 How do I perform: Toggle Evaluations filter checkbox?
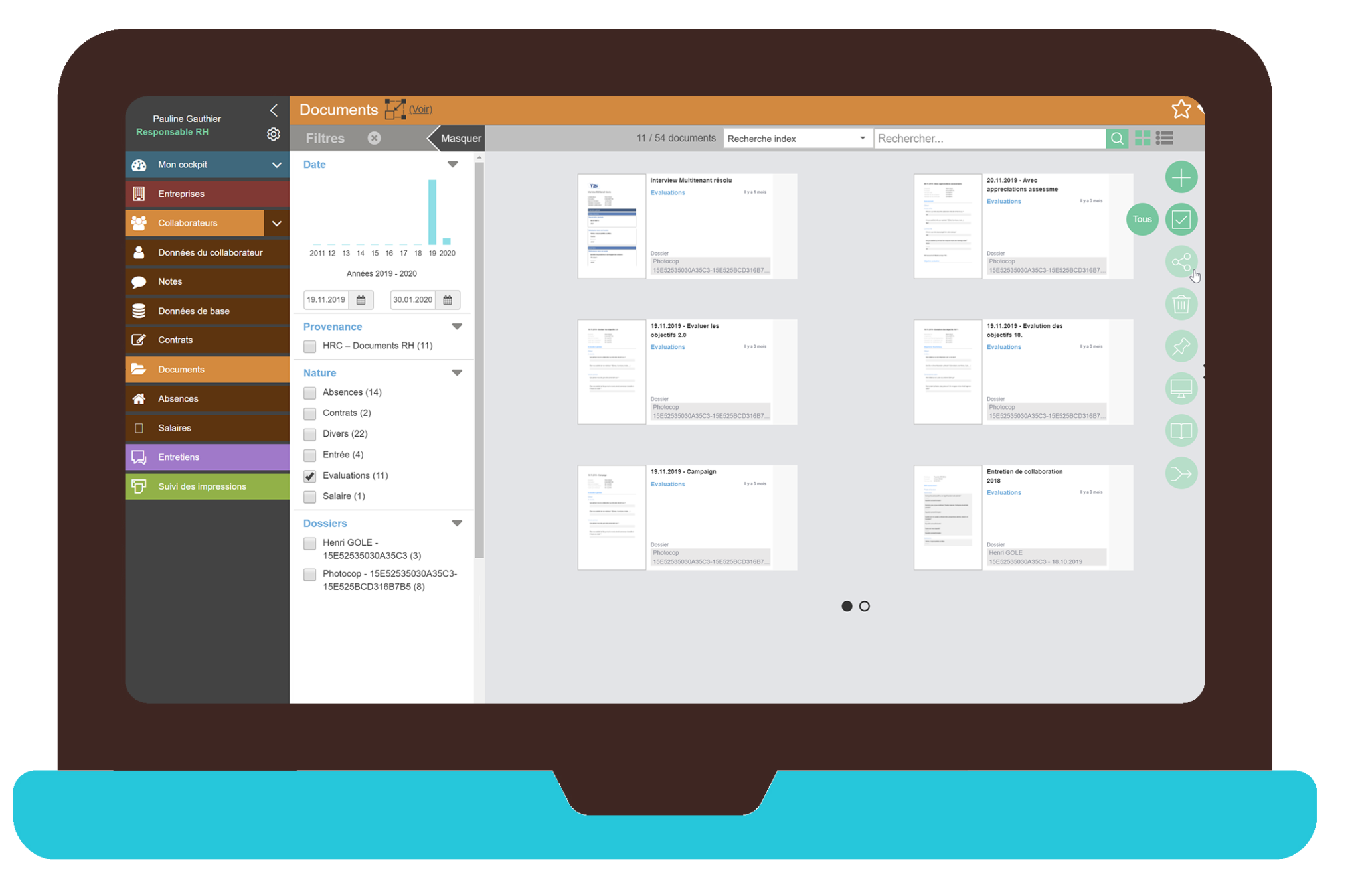point(309,476)
